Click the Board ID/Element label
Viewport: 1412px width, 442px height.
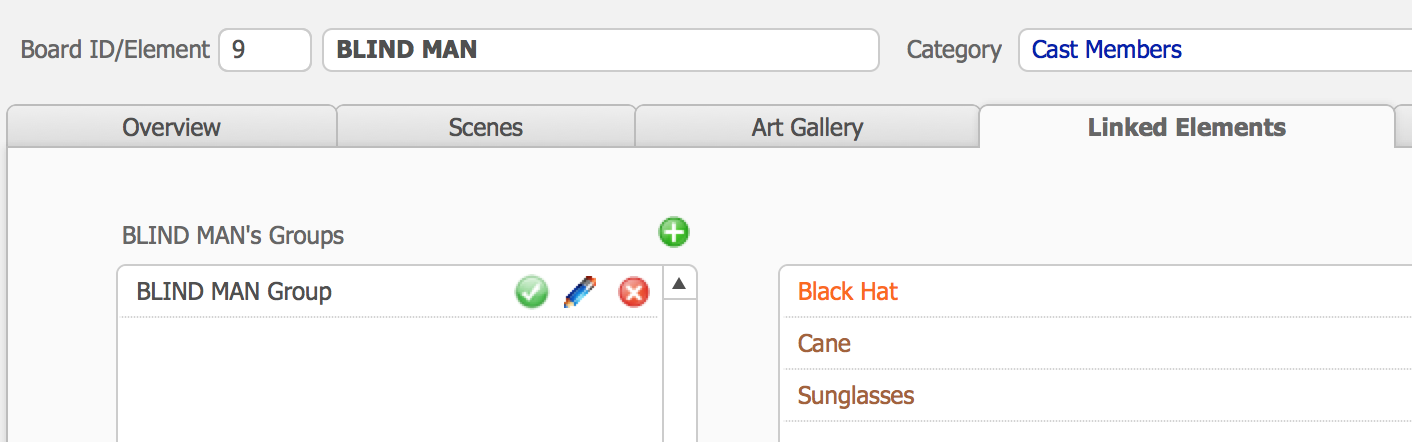point(116,50)
